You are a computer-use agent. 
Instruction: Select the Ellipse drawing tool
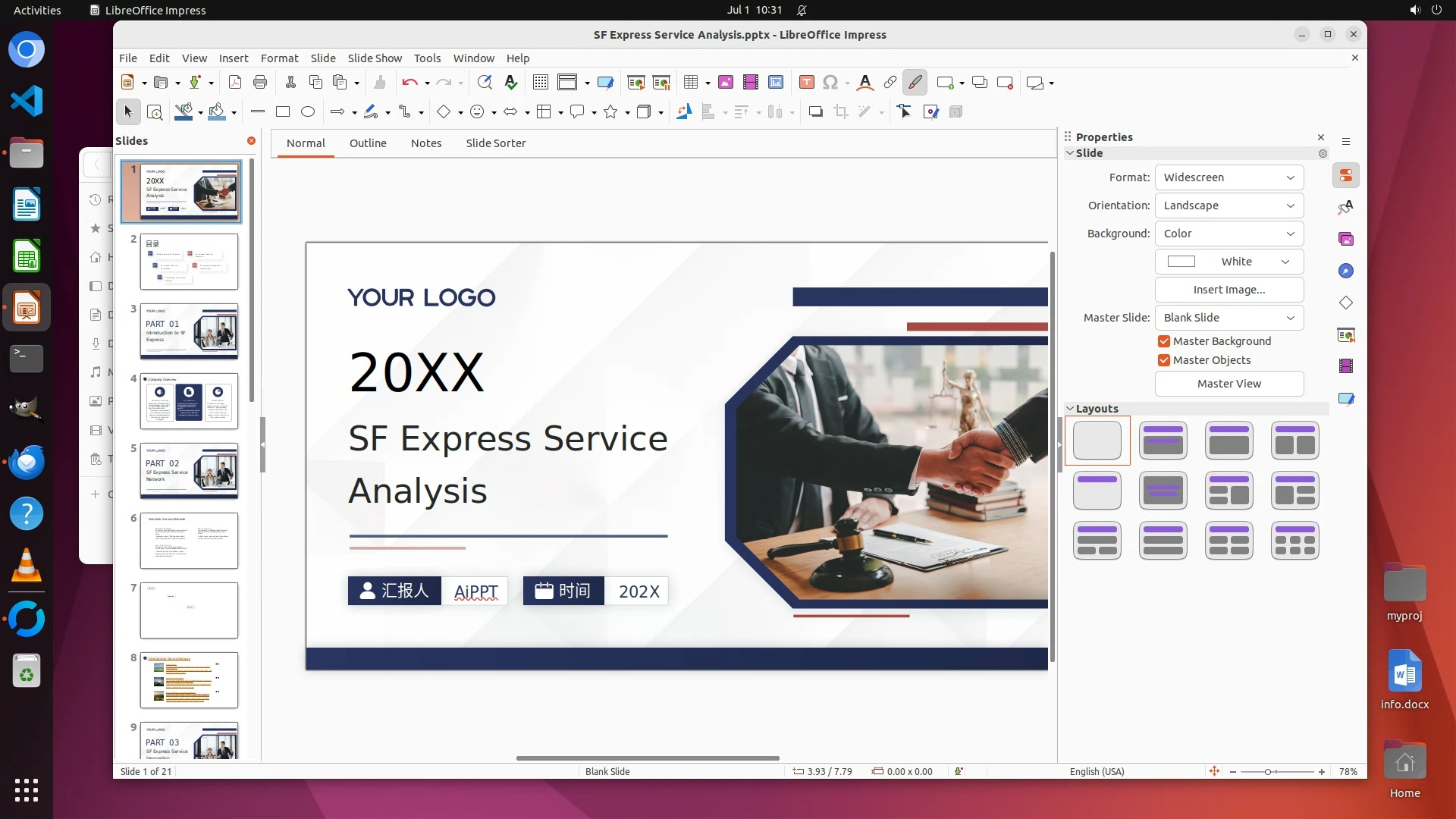(308, 112)
